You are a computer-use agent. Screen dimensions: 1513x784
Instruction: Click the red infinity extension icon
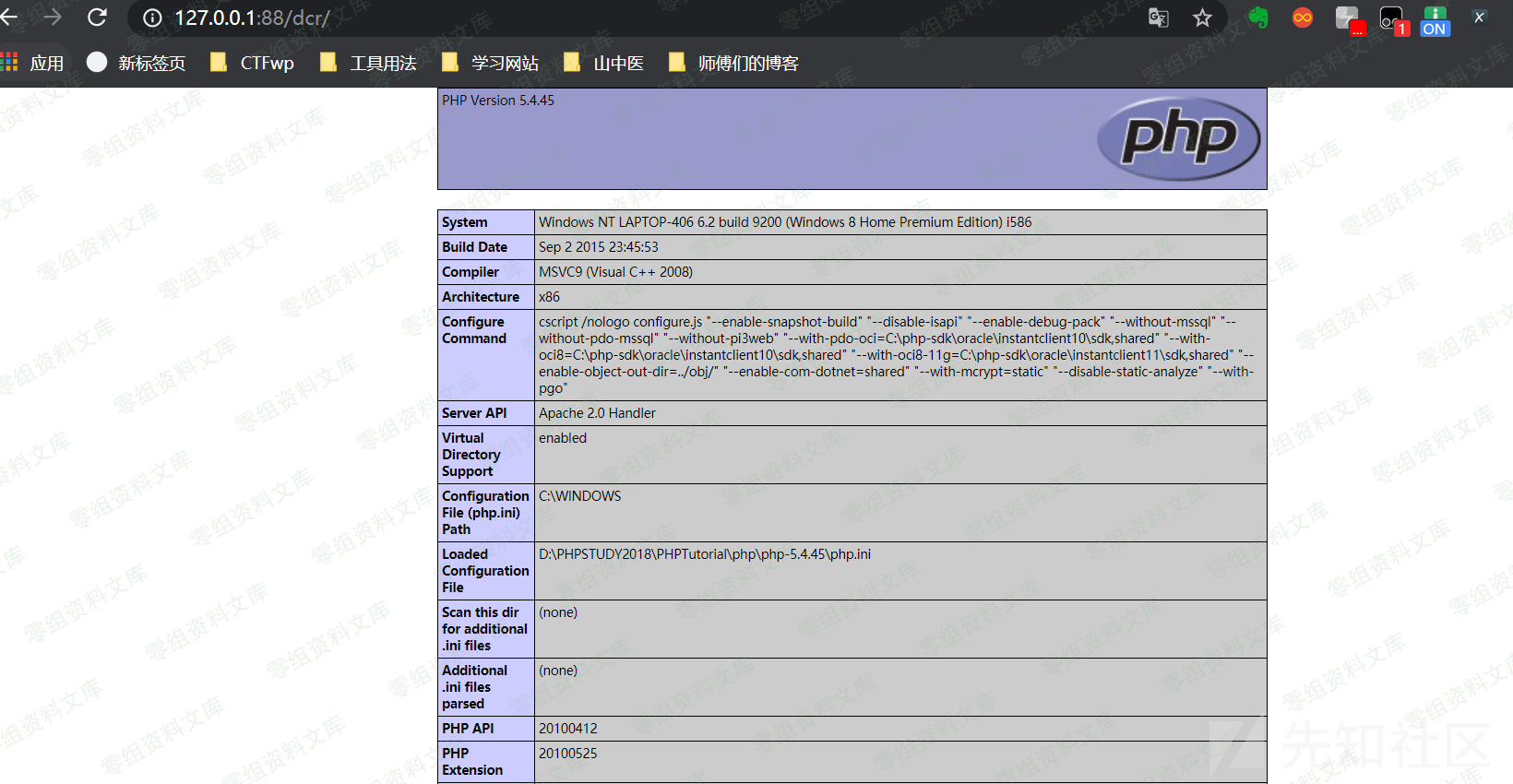pos(1303,18)
